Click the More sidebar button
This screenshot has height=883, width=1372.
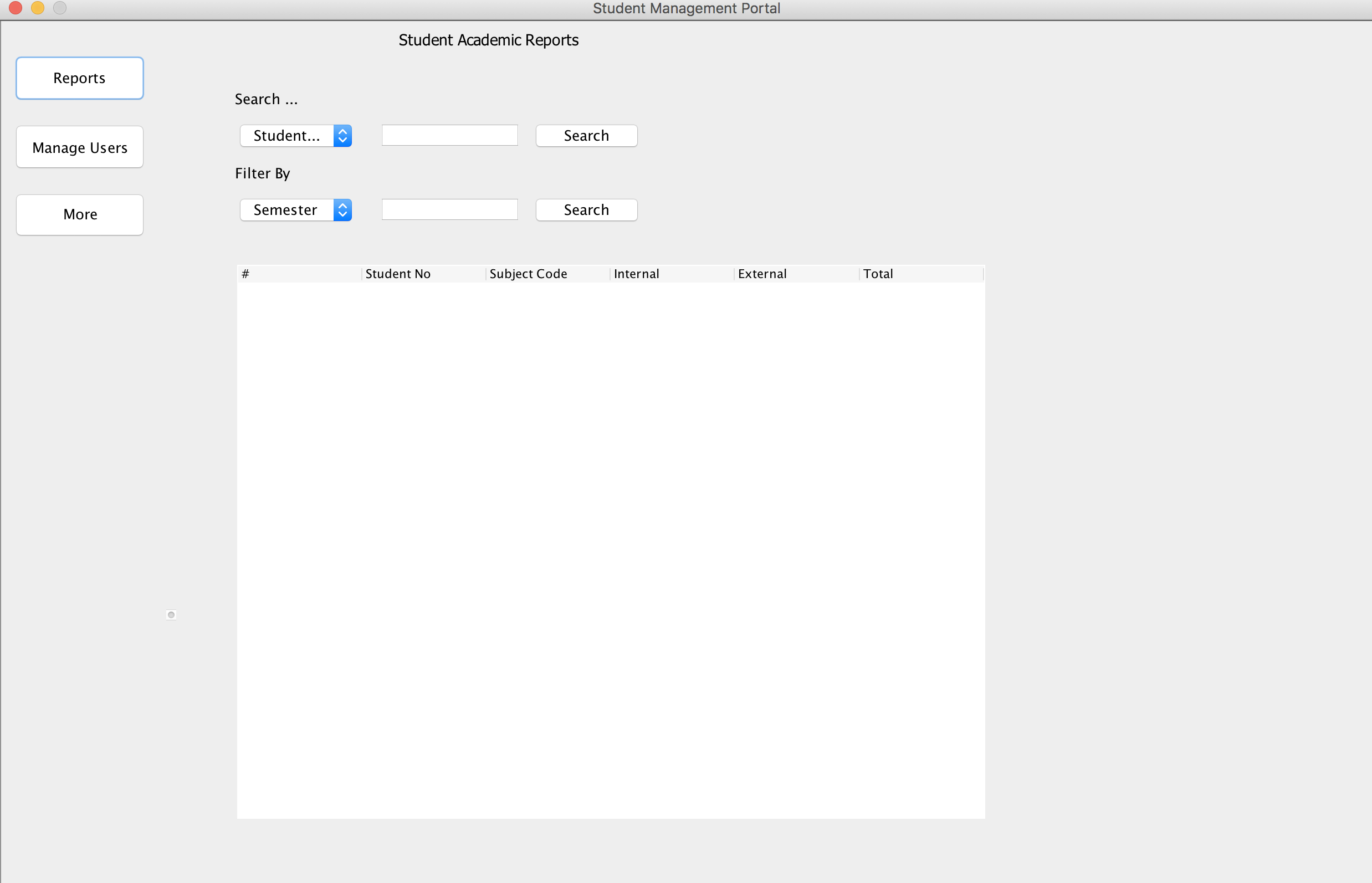click(x=80, y=214)
